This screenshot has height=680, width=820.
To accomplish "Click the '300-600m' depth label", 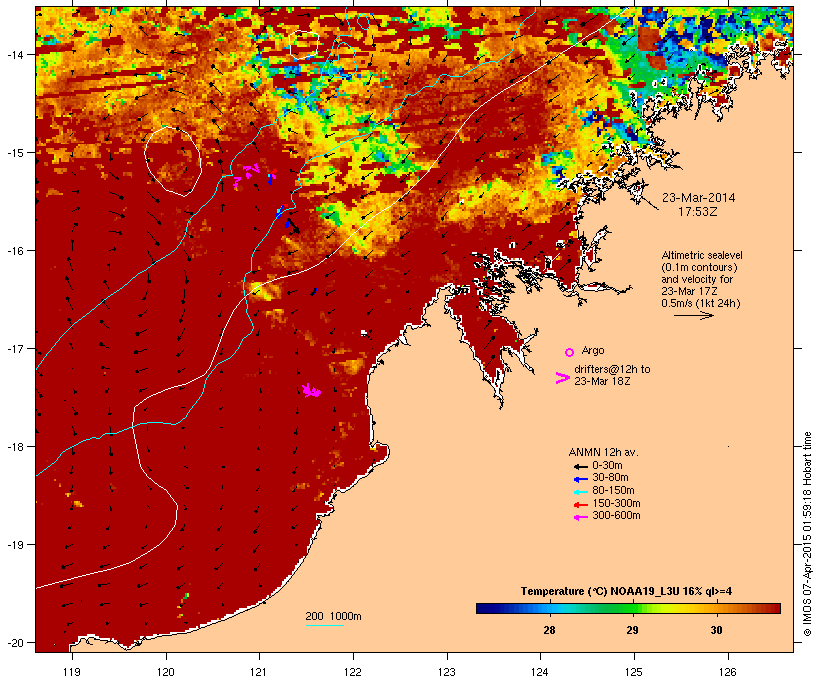I will [x=617, y=516].
